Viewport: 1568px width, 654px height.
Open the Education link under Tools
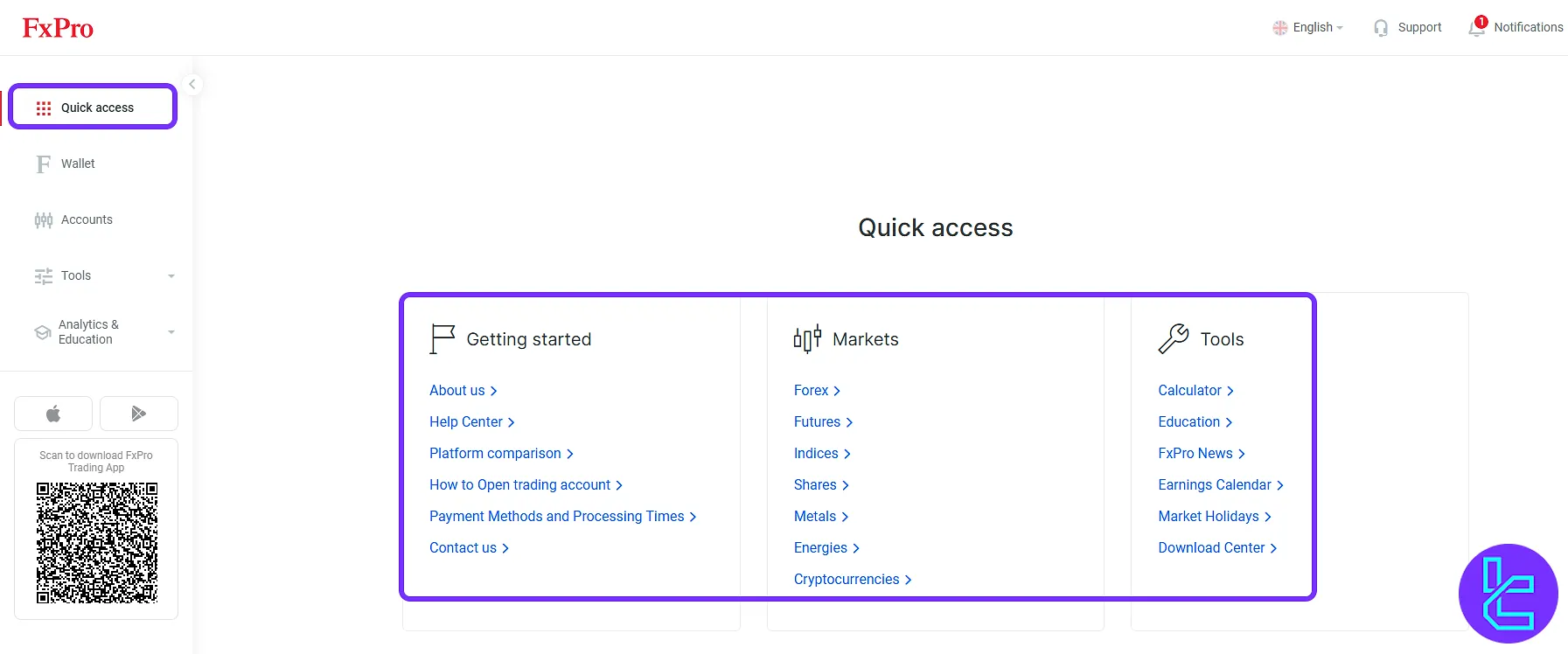[x=1195, y=422]
